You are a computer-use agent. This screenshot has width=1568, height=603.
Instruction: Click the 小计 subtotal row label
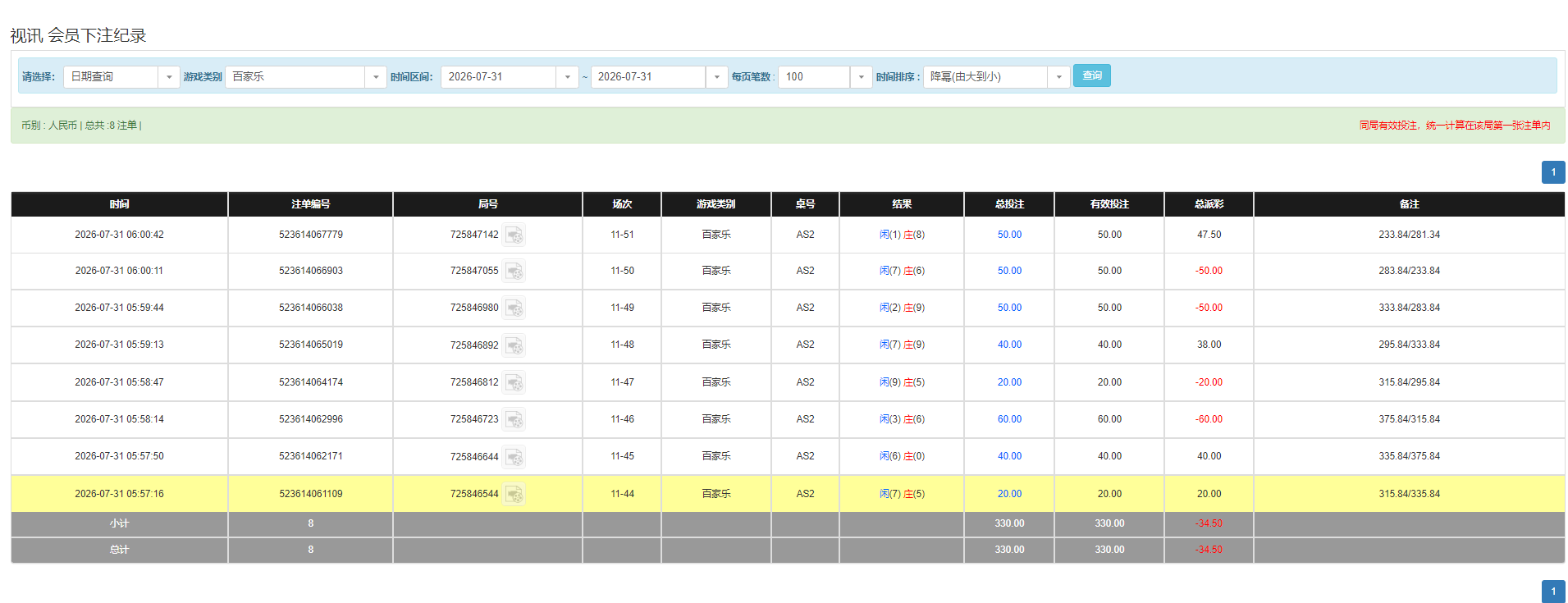click(x=119, y=523)
